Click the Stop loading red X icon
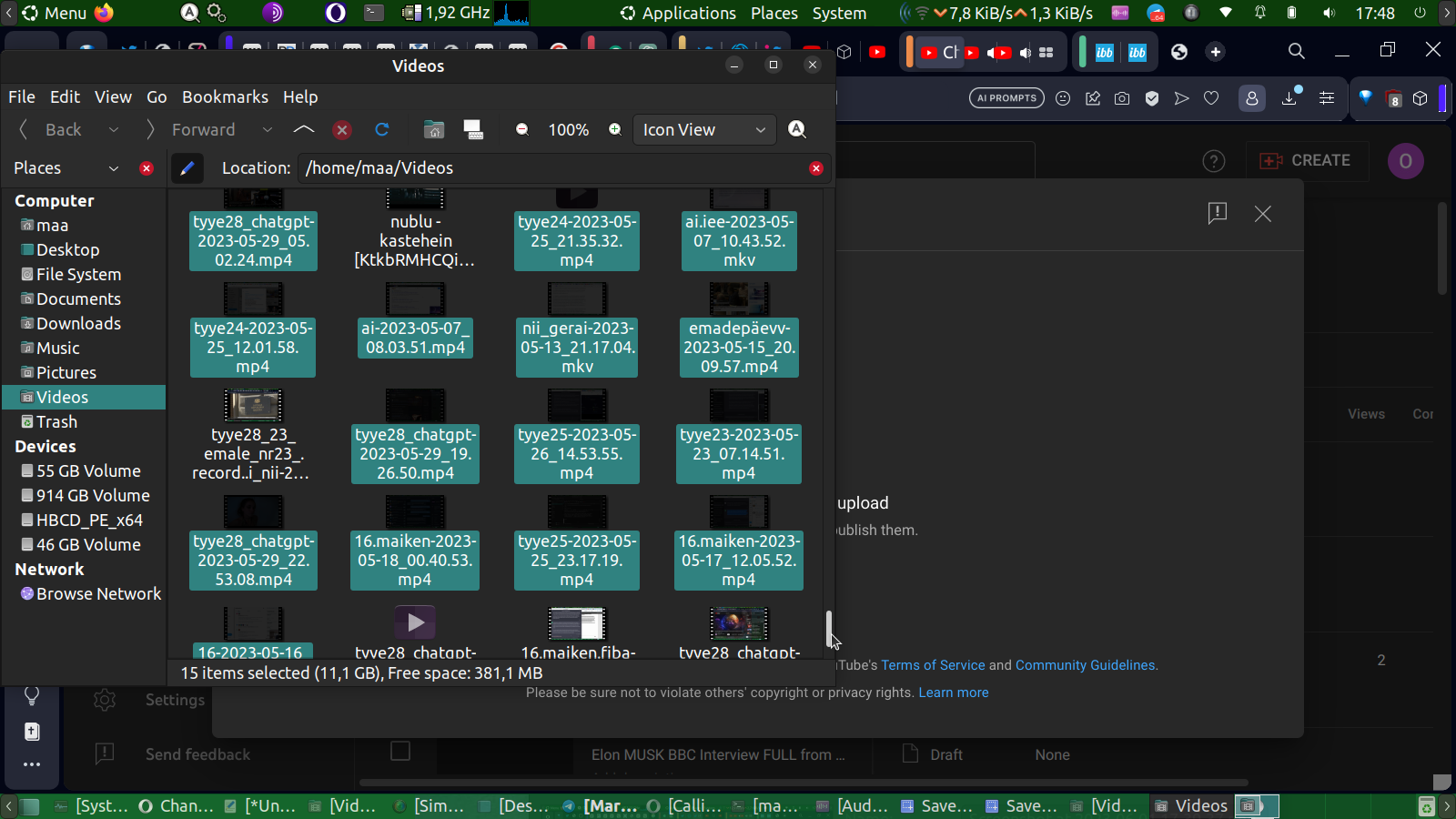The image size is (1456, 819). click(342, 130)
